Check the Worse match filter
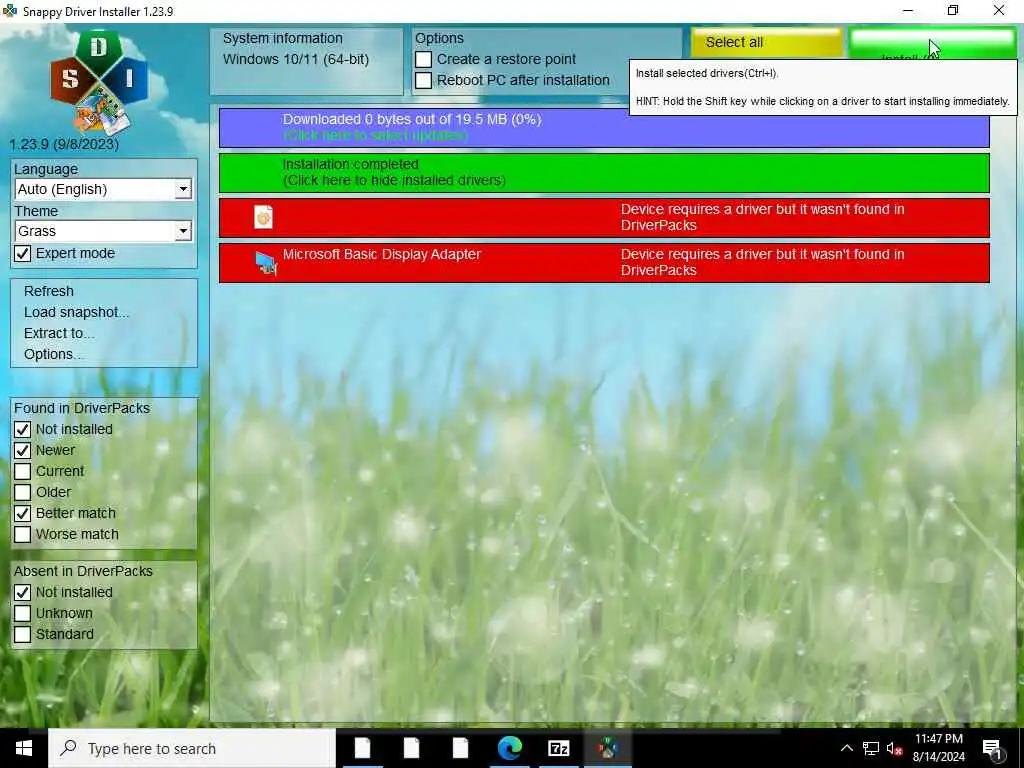1024x768 pixels. pyautogui.click(x=22, y=534)
